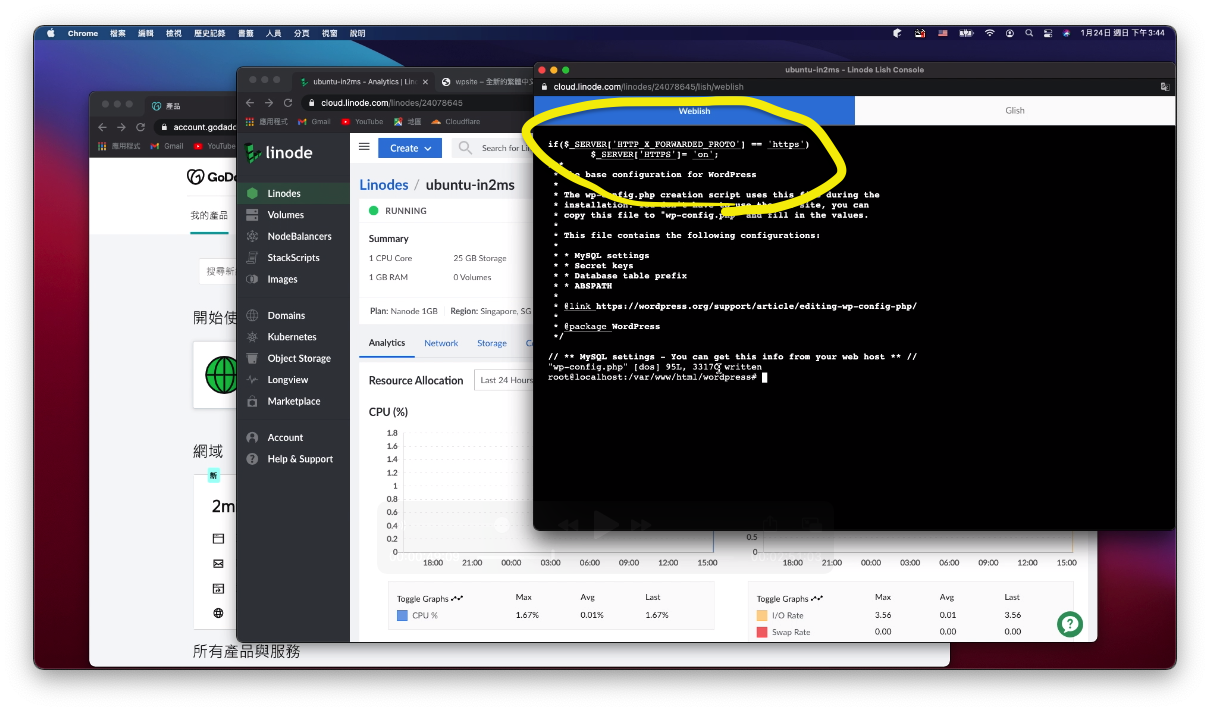Viewport: 1210px width, 711px height.
Task: Click the Linodes breadcrumb link
Action: coord(384,185)
